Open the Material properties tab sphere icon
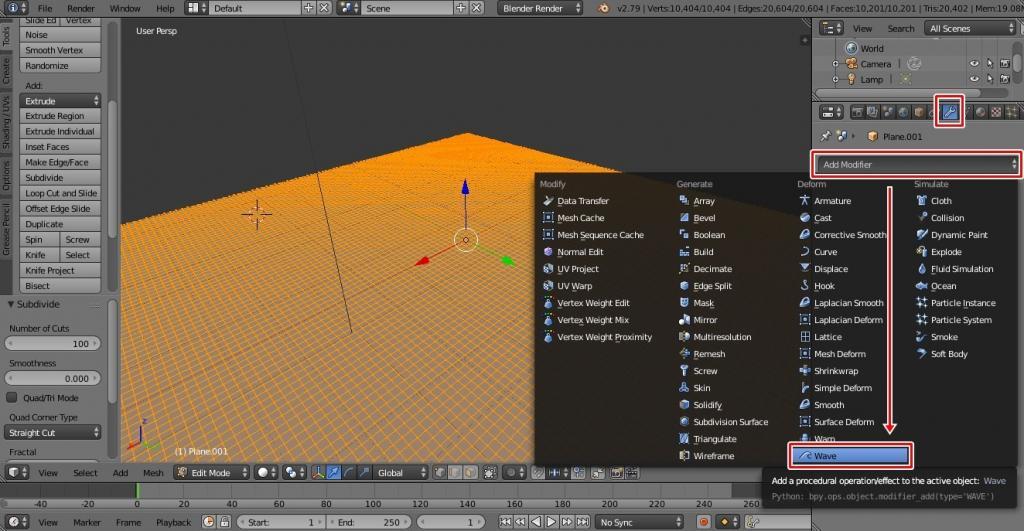Image resolution: width=1024 pixels, height=531 pixels. [x=980, y=112]
